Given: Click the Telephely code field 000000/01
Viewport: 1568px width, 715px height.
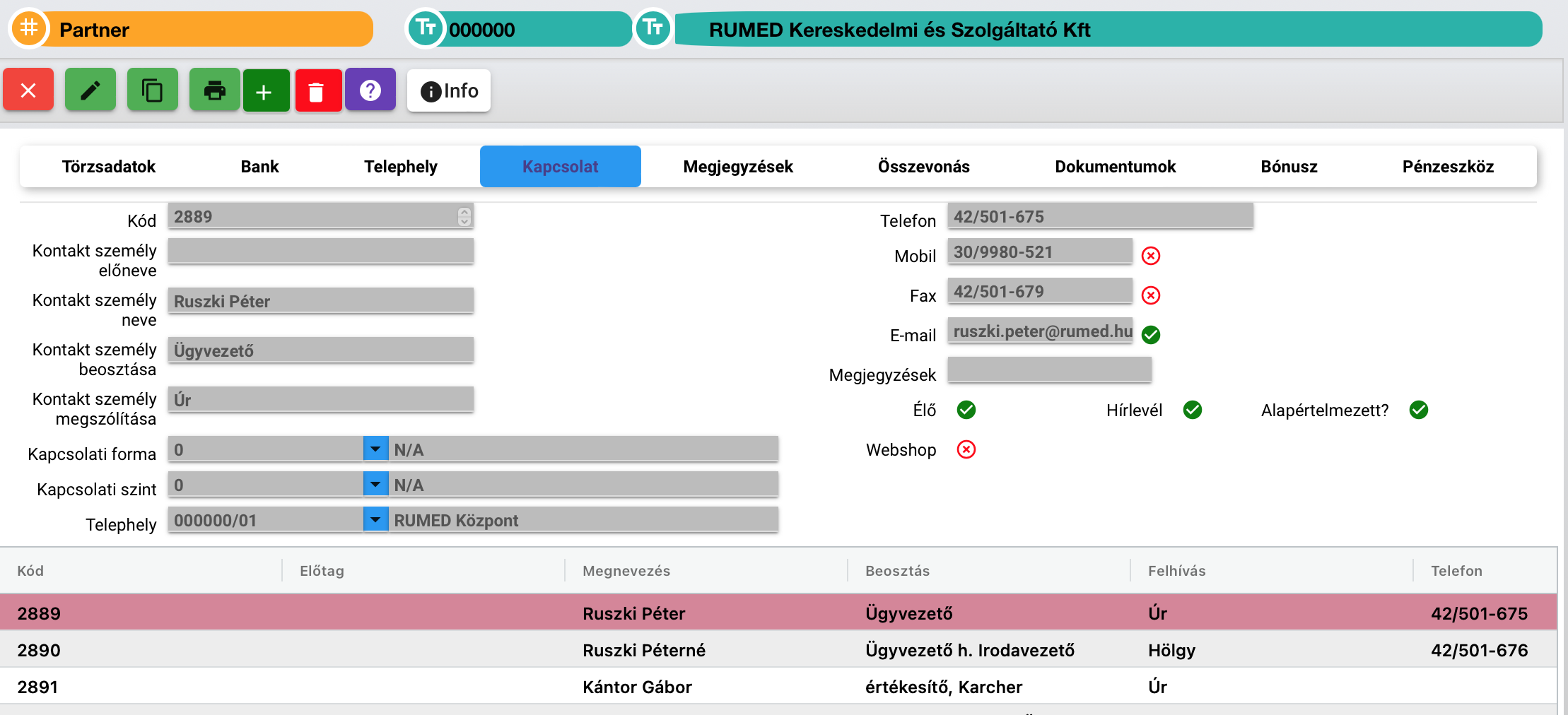Looking at the screenshot, I should coord(266,520).
